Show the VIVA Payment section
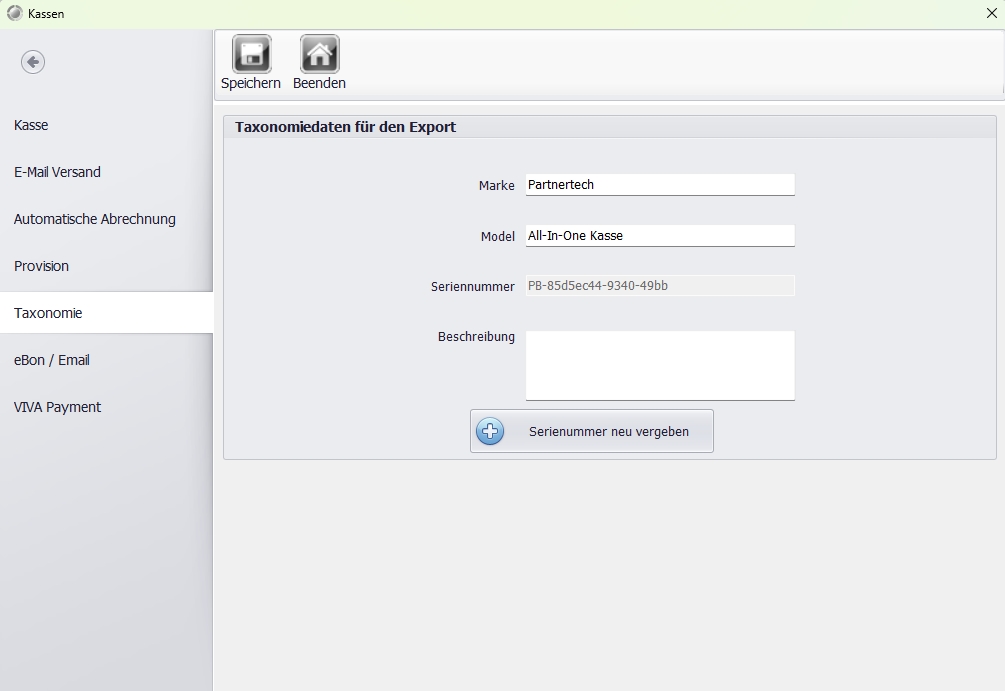Screen dimensions: 1005x691 (x=57, y=407)
